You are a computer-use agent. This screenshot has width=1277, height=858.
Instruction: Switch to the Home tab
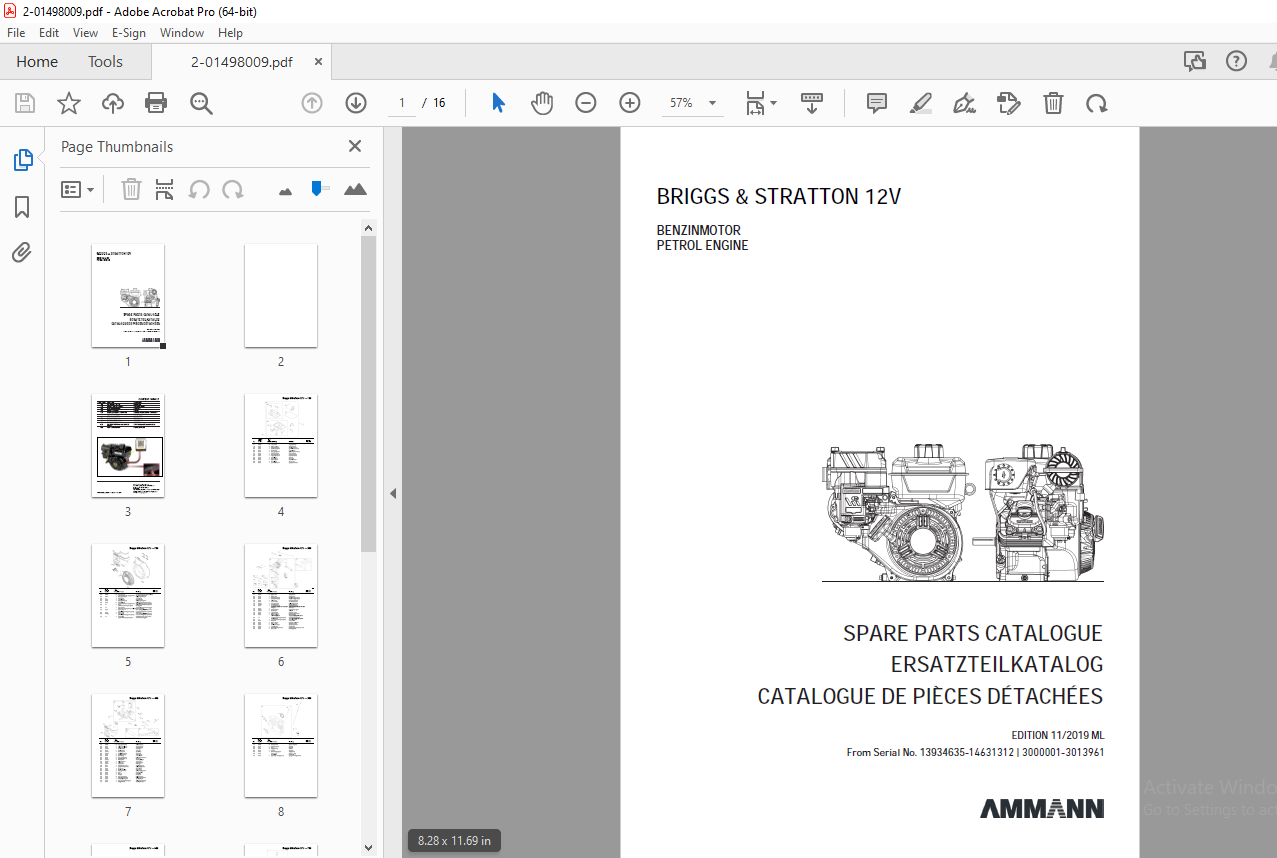37,61
